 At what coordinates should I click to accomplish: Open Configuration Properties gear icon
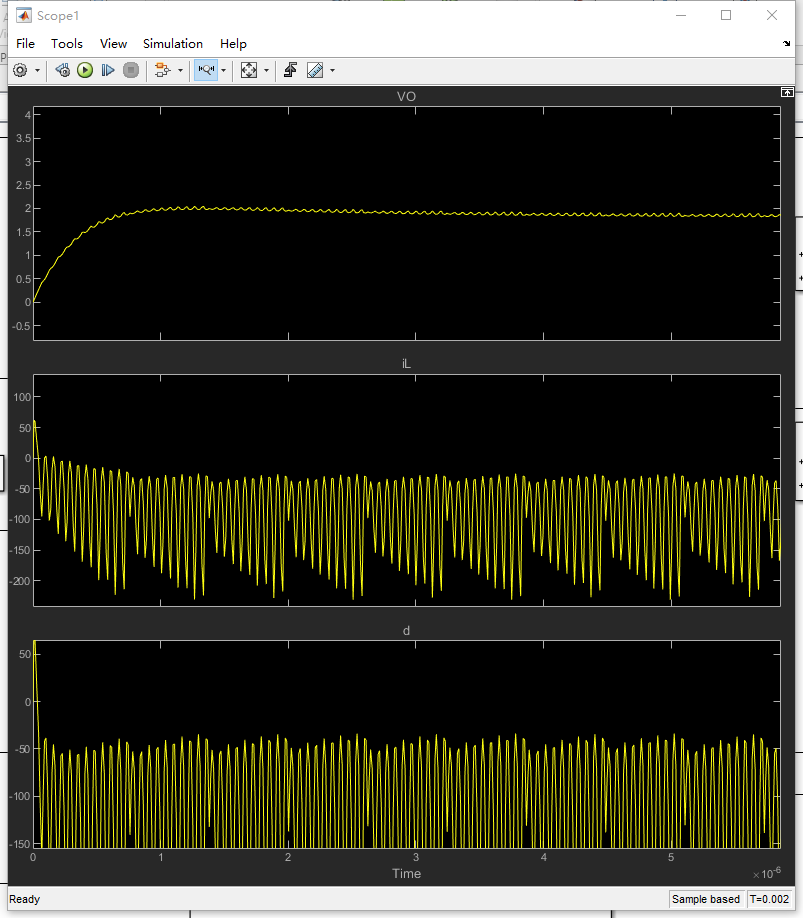tap(20, 70)
